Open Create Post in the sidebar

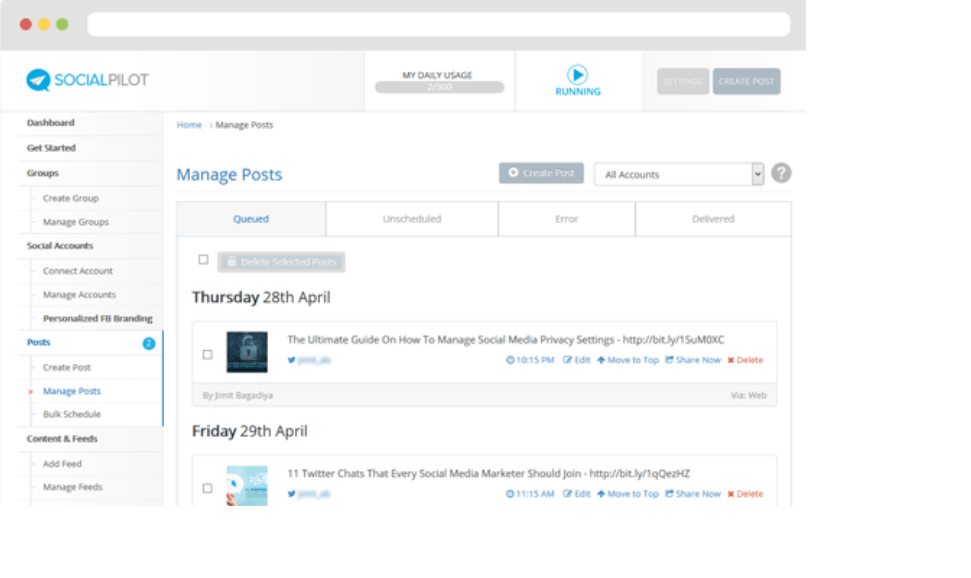pyautogui.click(x=66, y=367)
